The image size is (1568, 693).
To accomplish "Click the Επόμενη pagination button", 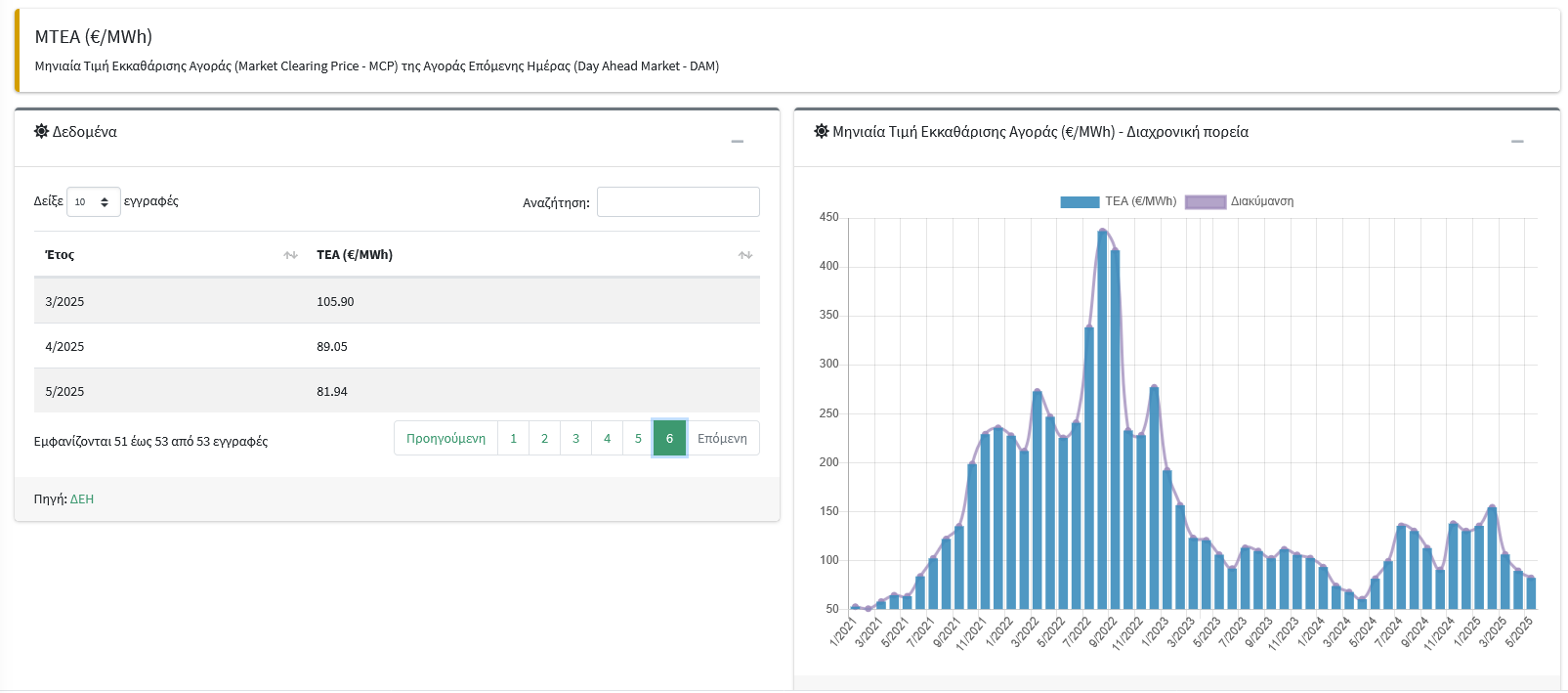I will click(722, 439).
